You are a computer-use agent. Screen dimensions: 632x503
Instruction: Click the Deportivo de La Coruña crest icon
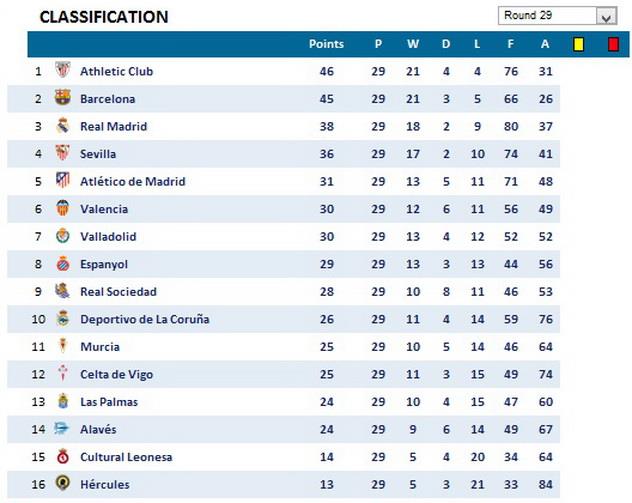pos(63,319)
